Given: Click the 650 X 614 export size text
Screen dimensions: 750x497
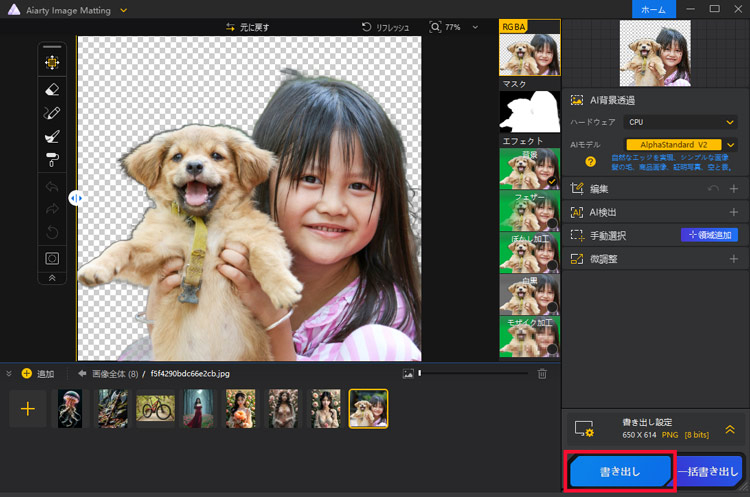Looking at the screenshot, I should [x=639, y=435].
